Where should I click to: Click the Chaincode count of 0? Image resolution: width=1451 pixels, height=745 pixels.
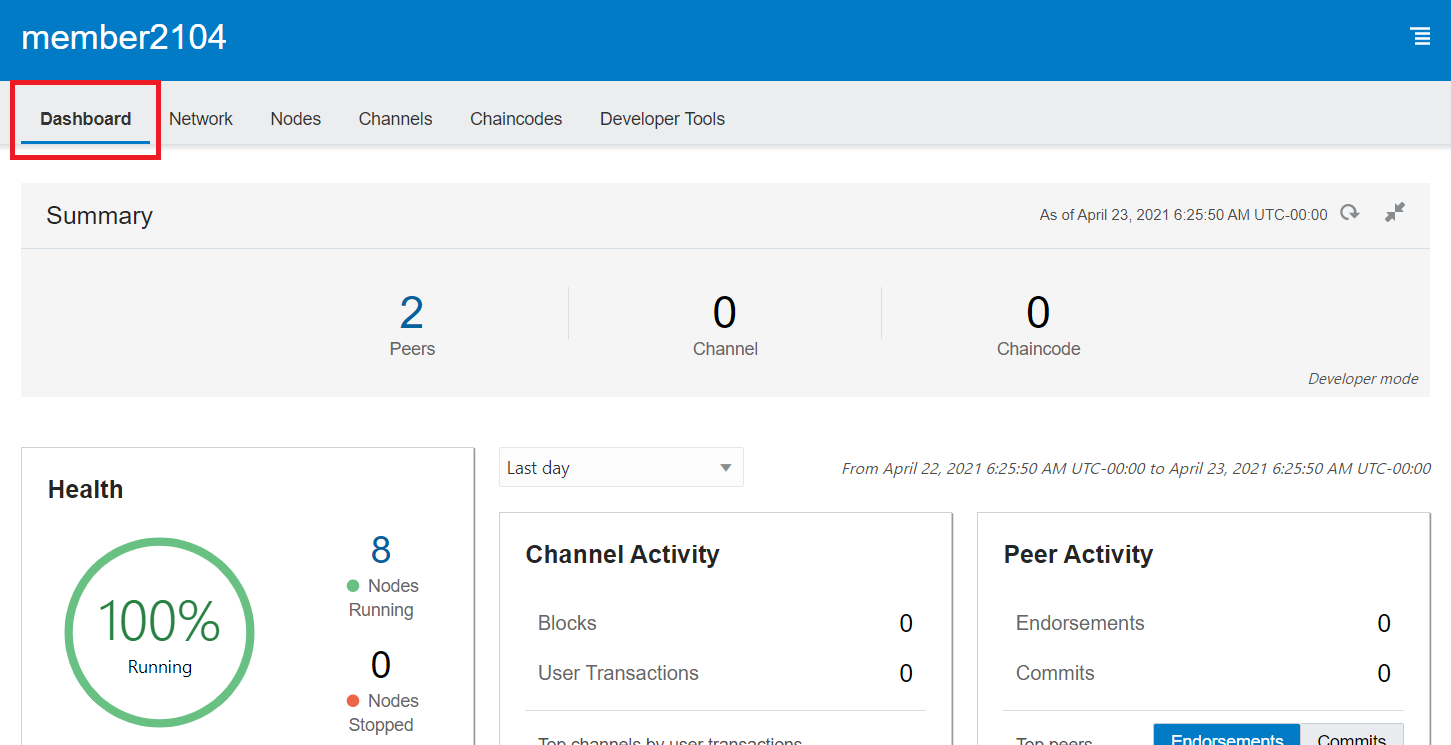click(1038, 313)
